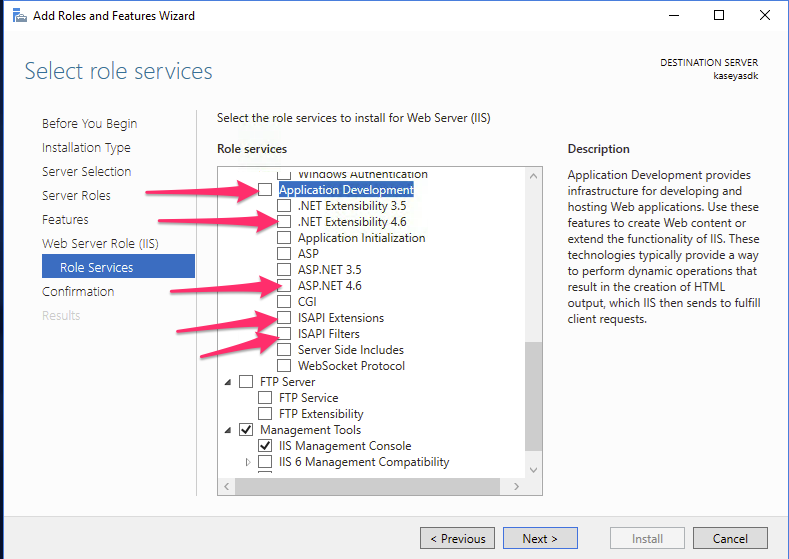Image resolution: width=789 pixels, height=559 pixels.
Task: Select the WebSocket Protocol item label
Action: coord(351,366)
